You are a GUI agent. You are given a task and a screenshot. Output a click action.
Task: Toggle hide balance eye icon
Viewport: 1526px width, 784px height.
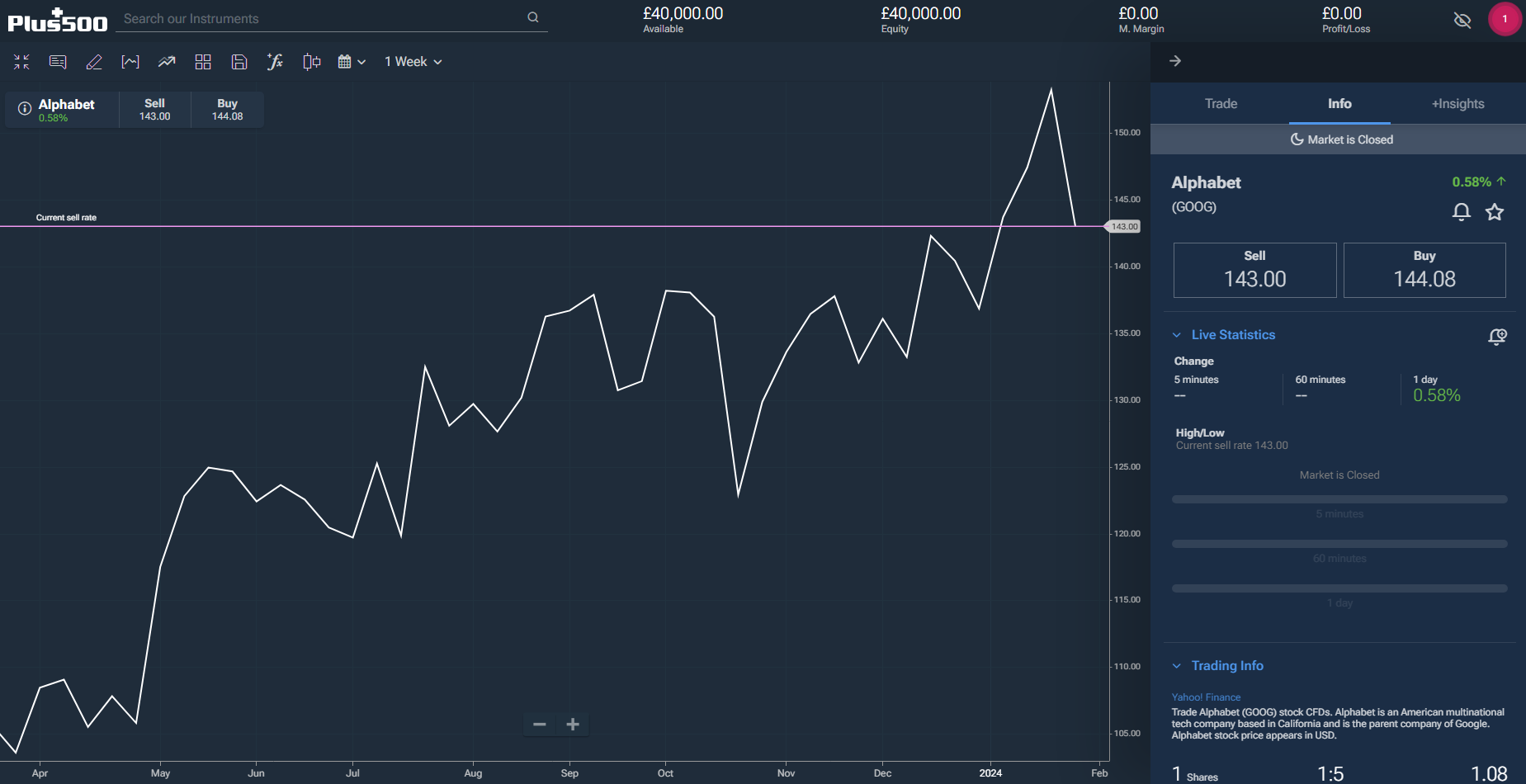1462,20
